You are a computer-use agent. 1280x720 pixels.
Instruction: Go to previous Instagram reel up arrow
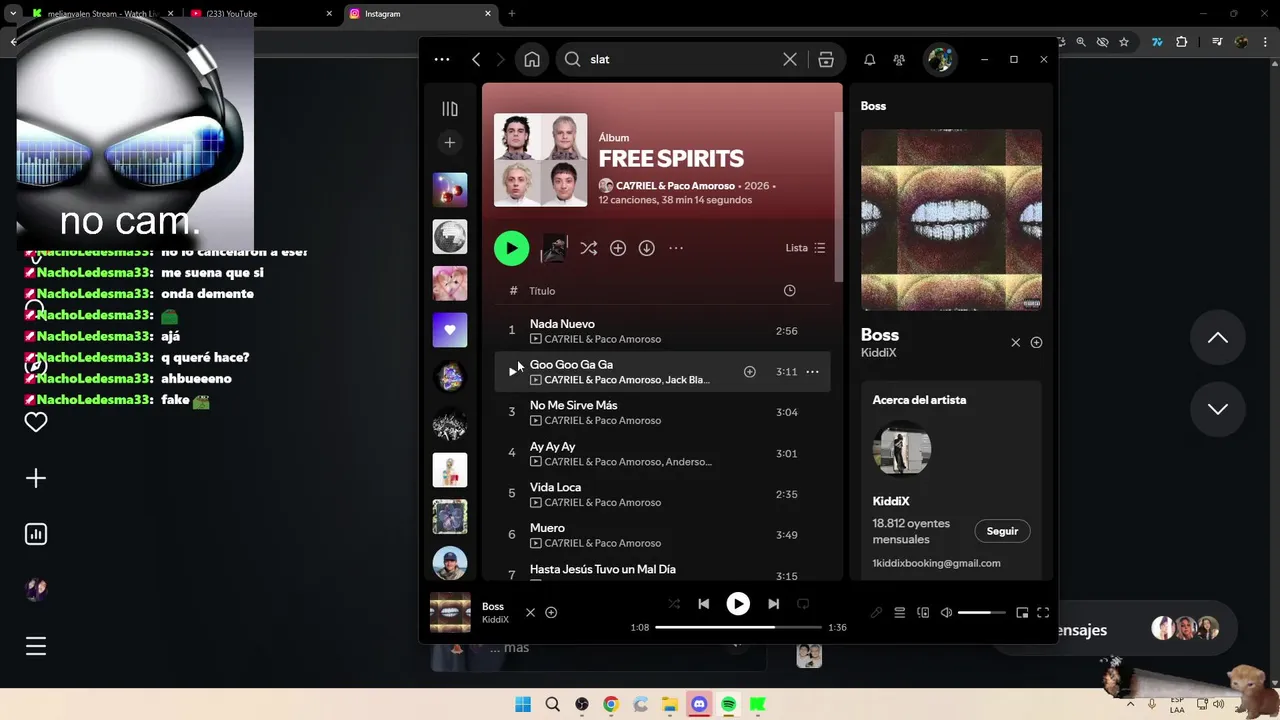point(1218,338)
